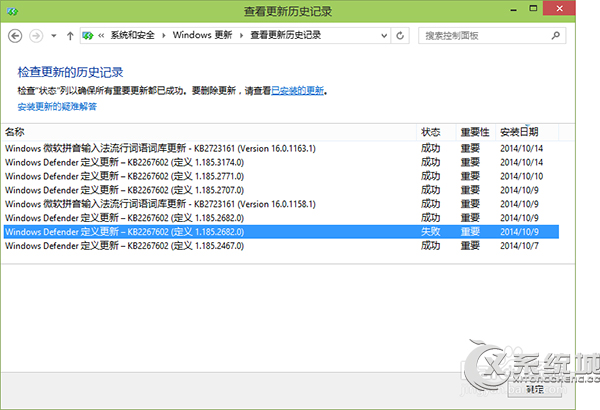Viewport: 600px width, 410px height.
Task: Expand arrow after 系统和安全 breadcrumb
Action: point(164,36)
